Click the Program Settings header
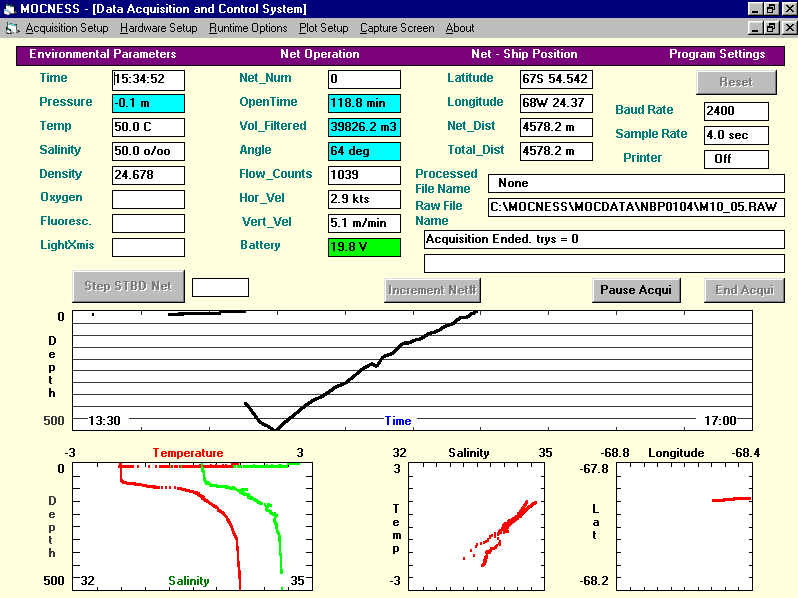 click(x=717, y=54)
